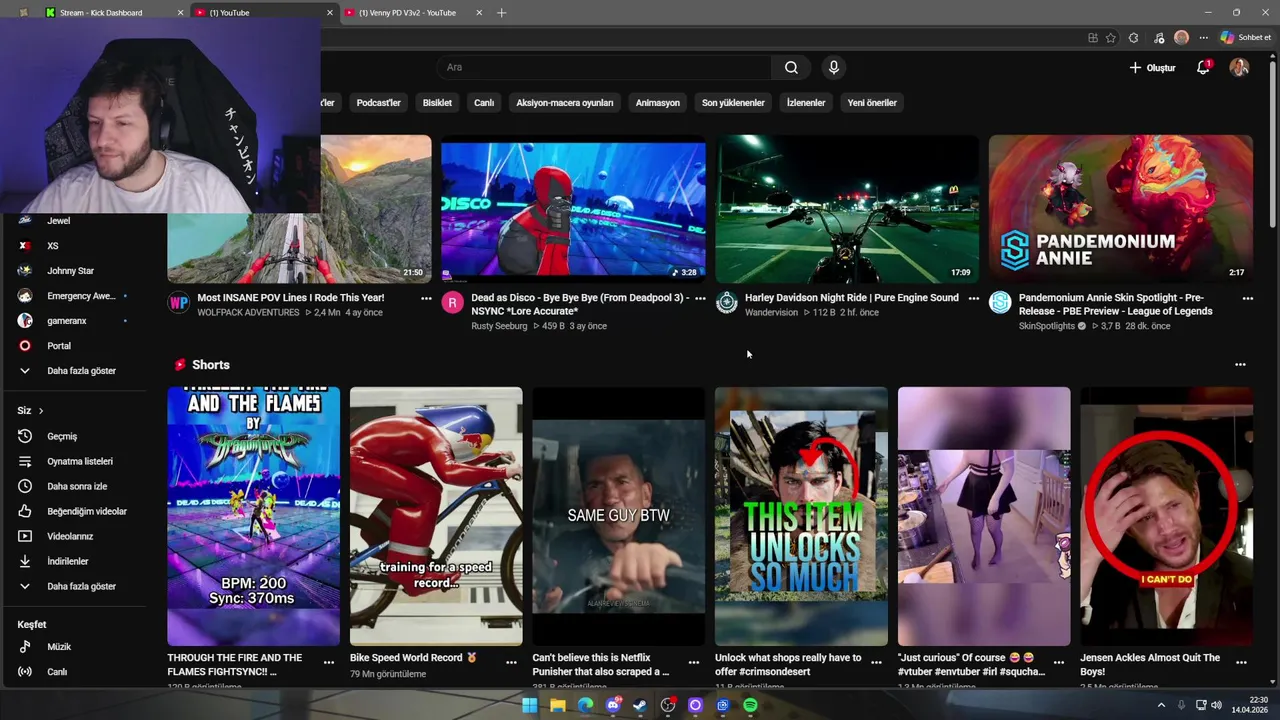Play Dead as Disco video thumbnail

click(x=573, y=209)
